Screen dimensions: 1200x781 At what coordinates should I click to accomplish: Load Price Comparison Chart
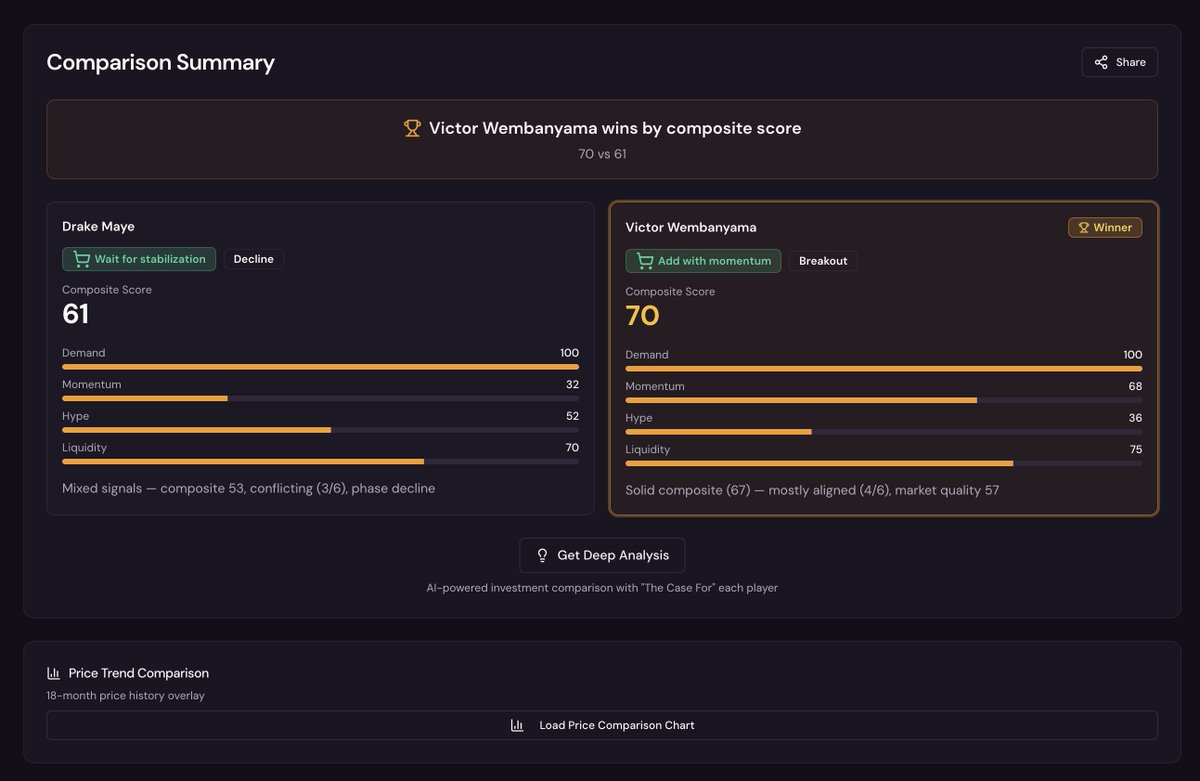point(602,725)
